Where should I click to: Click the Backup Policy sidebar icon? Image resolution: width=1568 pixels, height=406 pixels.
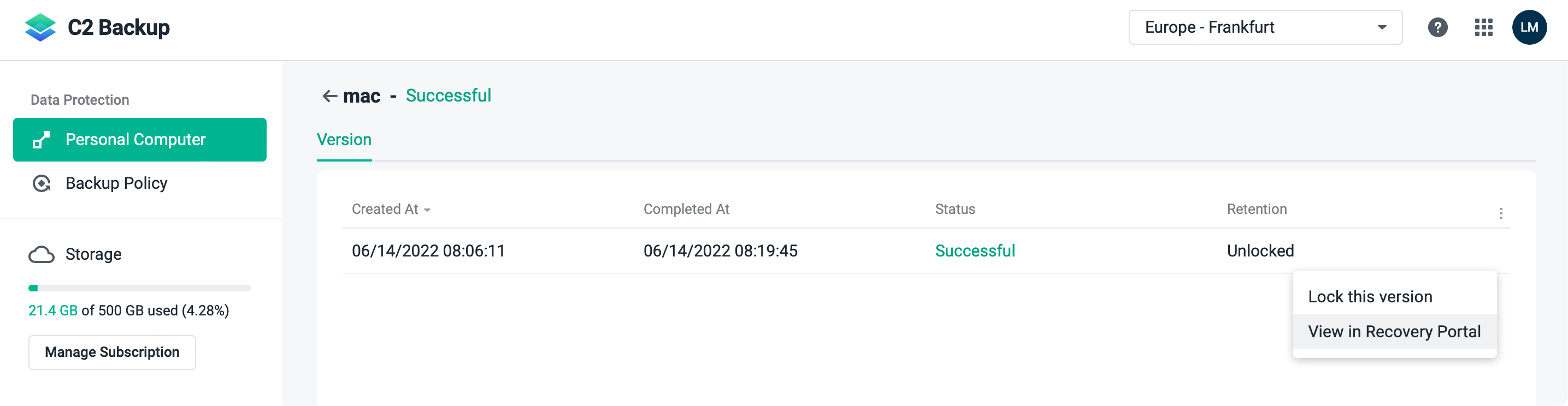point(42,183)
